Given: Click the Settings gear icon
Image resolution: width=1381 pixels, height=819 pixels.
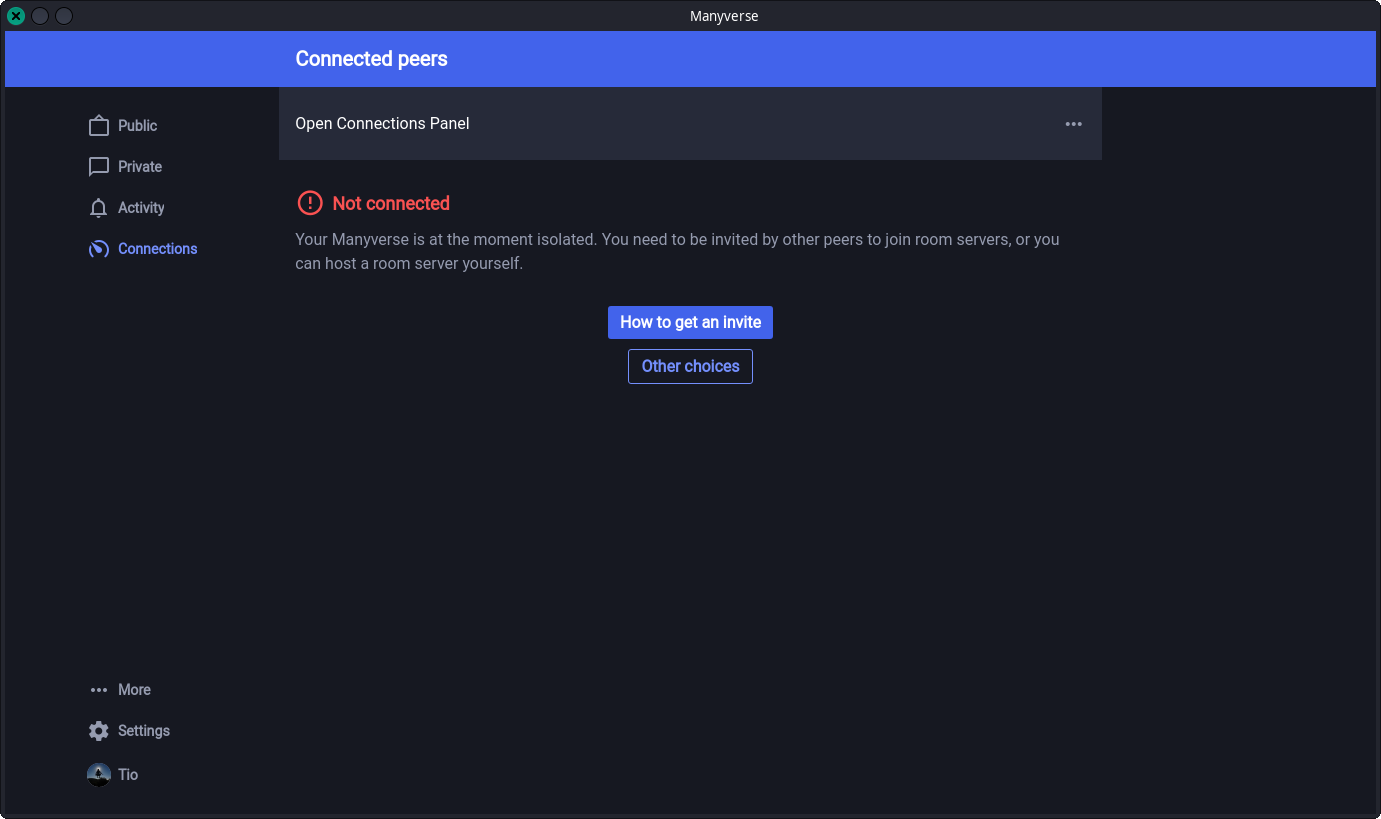Looking at the screenshot, I should 98,731.
